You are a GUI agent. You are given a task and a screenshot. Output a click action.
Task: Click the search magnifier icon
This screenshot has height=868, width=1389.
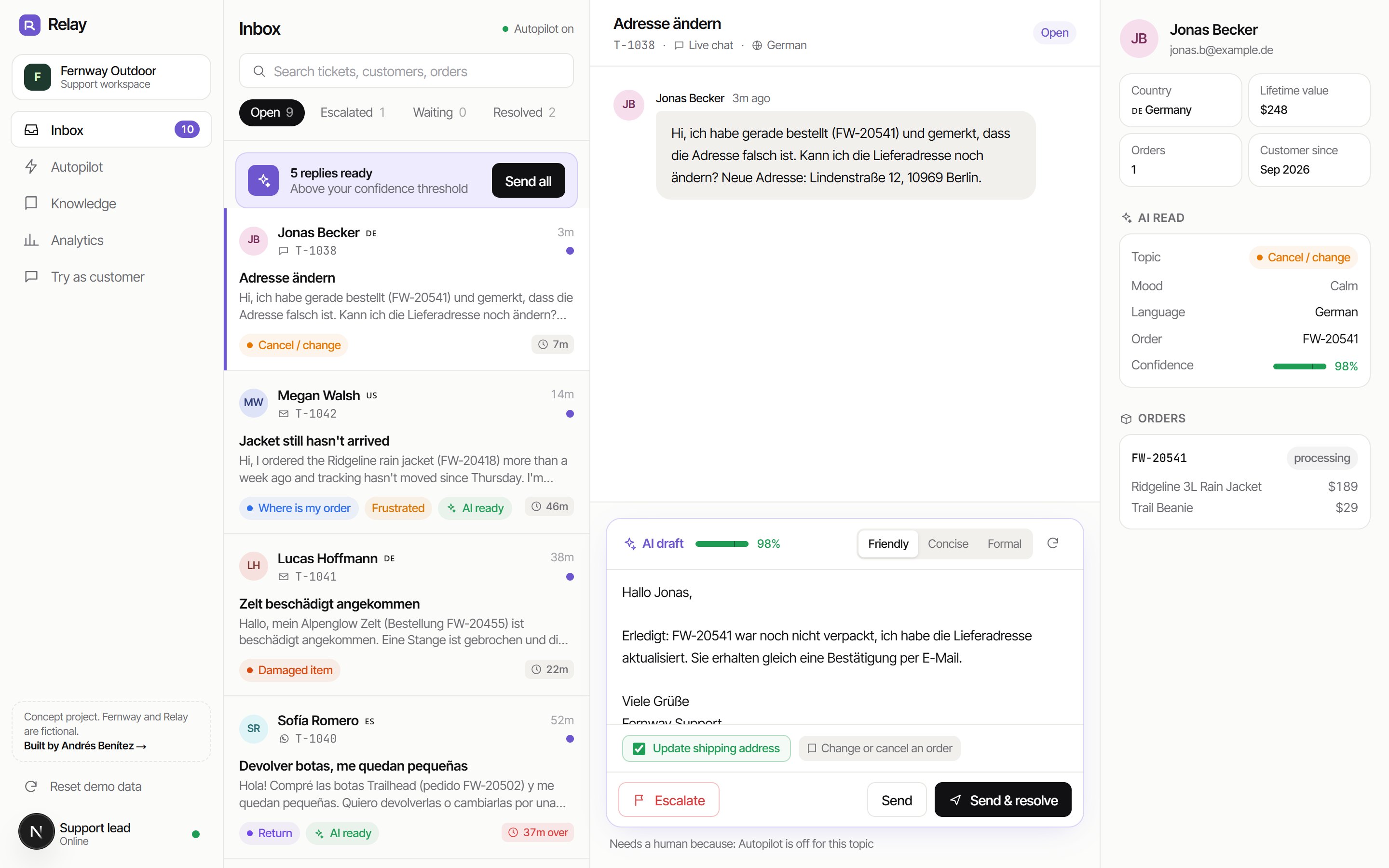tap(259, 71)
